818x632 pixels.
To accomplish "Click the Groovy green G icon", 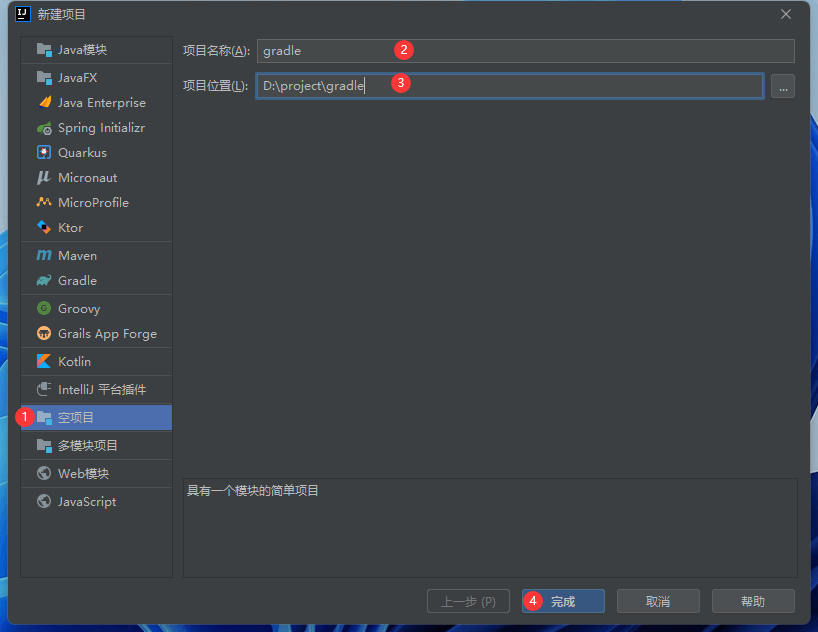I will pyautogui.click(x=44, y=308).
